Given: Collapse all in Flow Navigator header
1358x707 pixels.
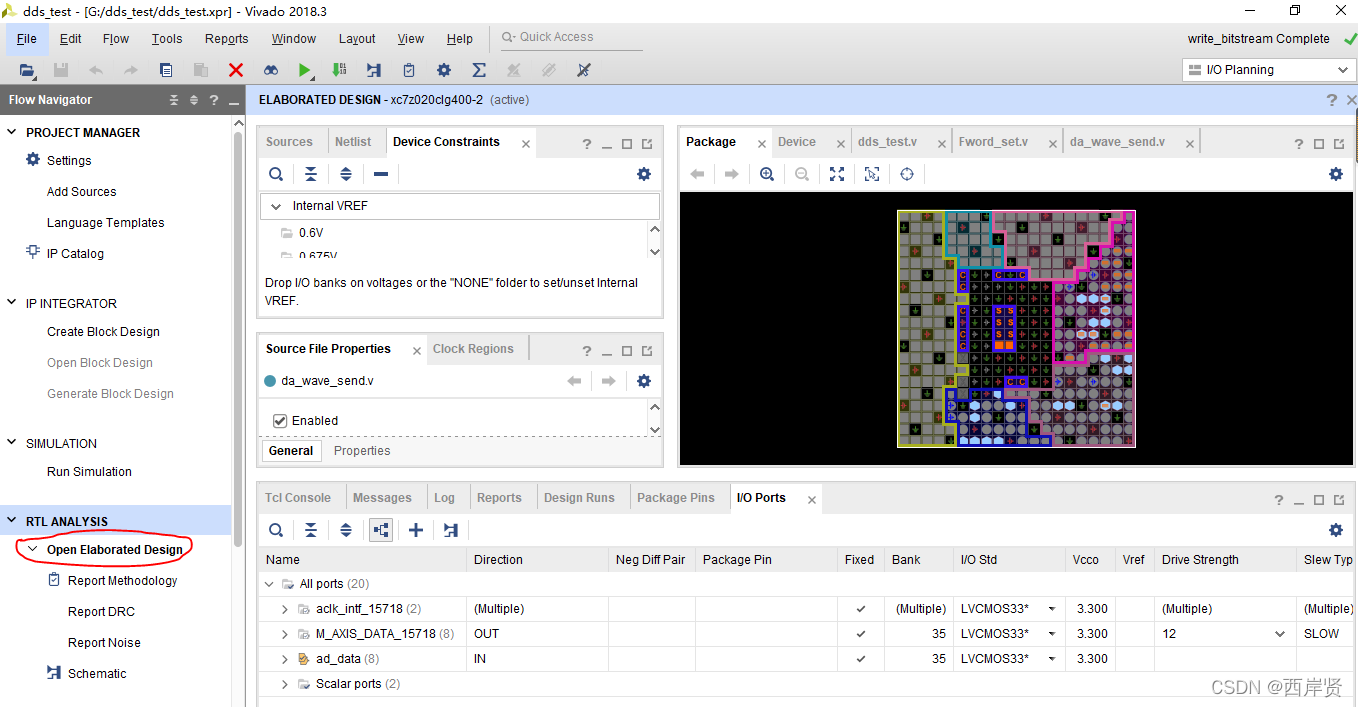Looking at the screenshot, I should (174, 100).
